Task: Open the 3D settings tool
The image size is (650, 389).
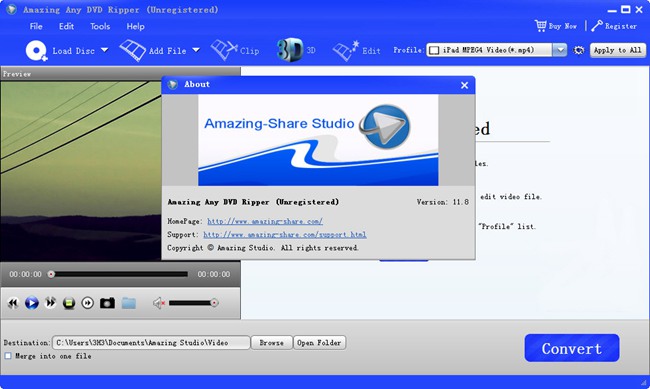Action: tap(296, 50)
